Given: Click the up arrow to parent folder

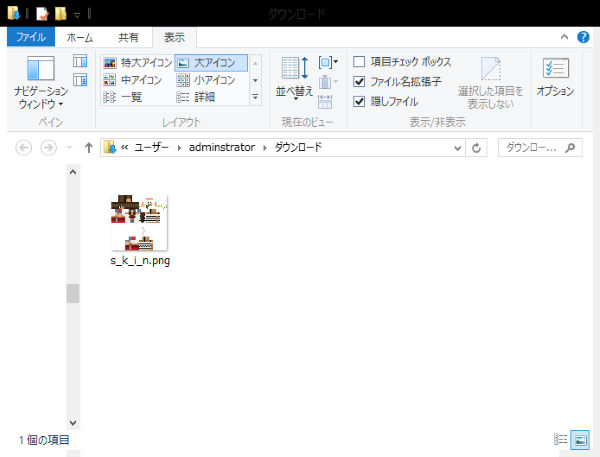Looking at the screenshot, I should [x=88, y=147].
